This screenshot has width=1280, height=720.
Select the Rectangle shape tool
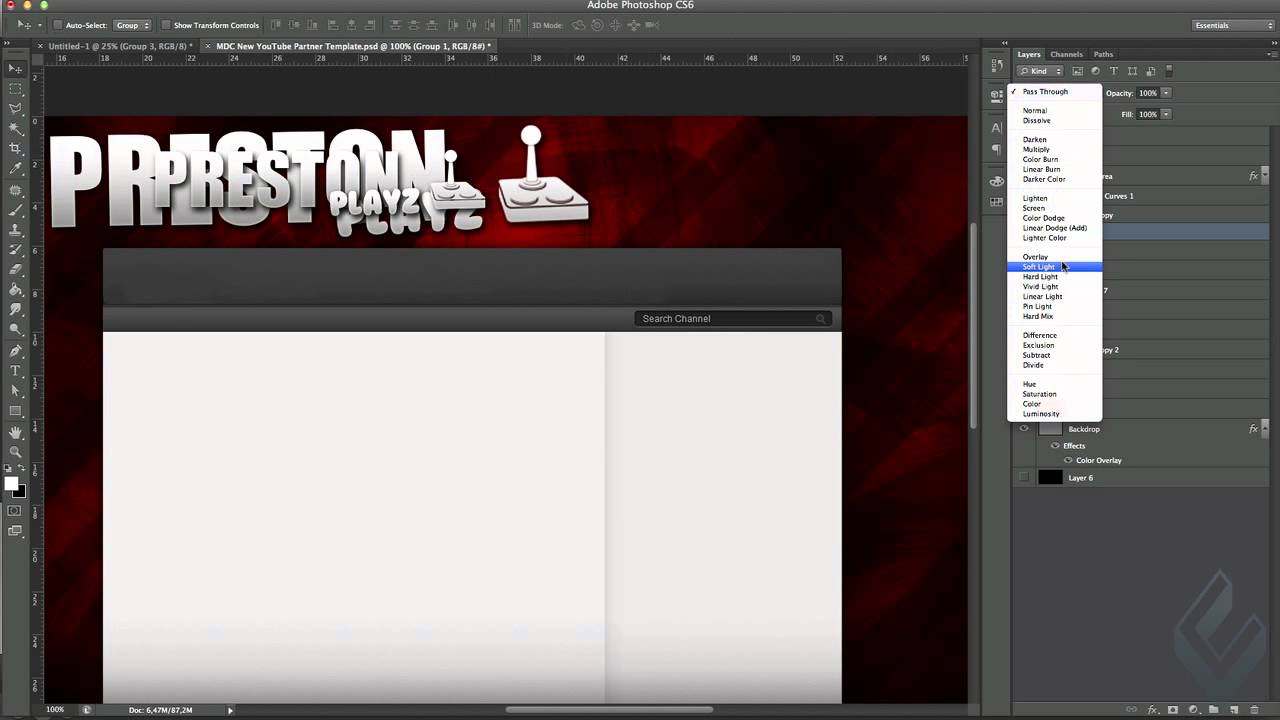coord(15,411)
